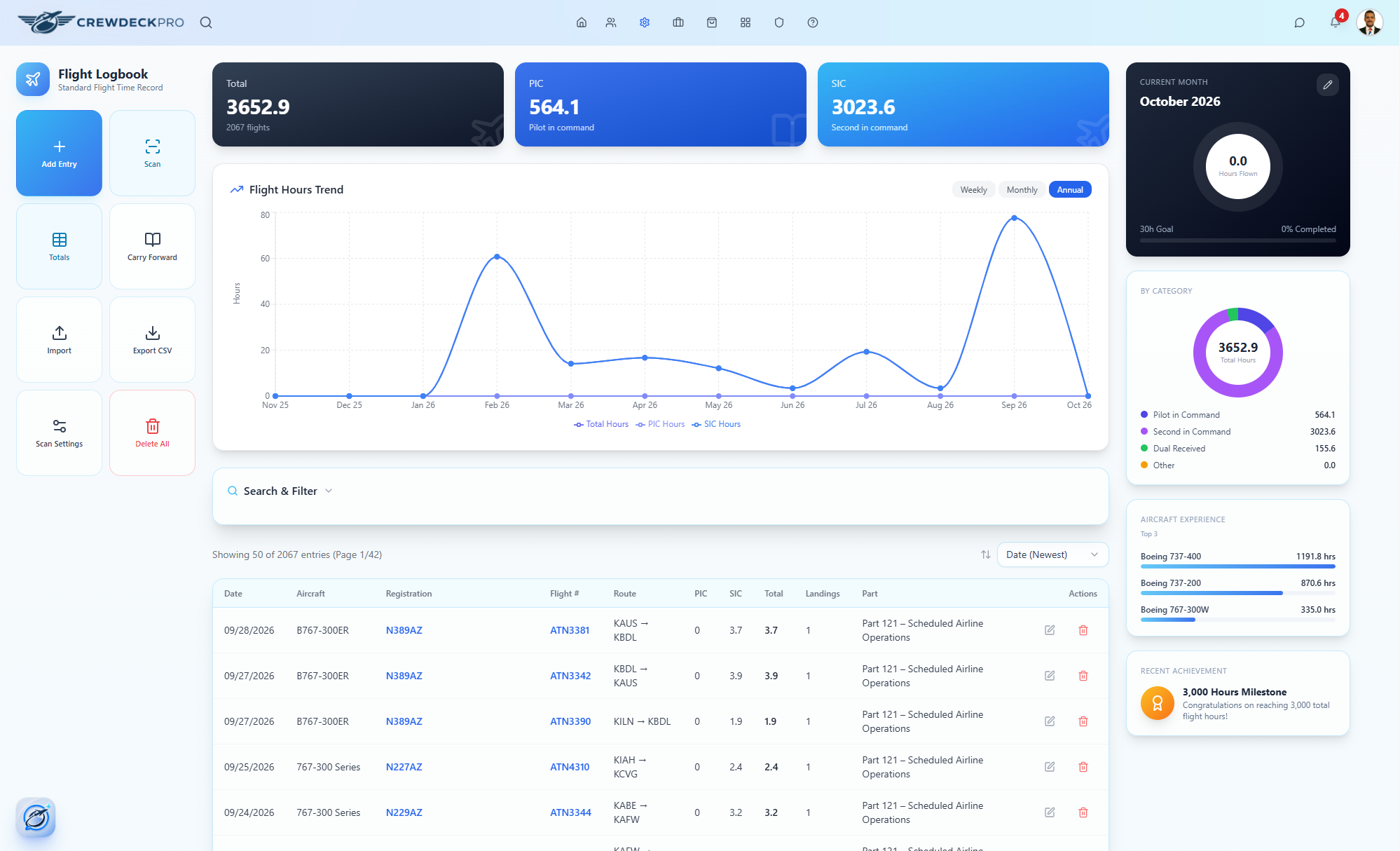The width and height of the screenshot is (1400, 851).
Task: Click the Feb 26 peak data point
Action: pyautogui.click(x=497, y=257)
